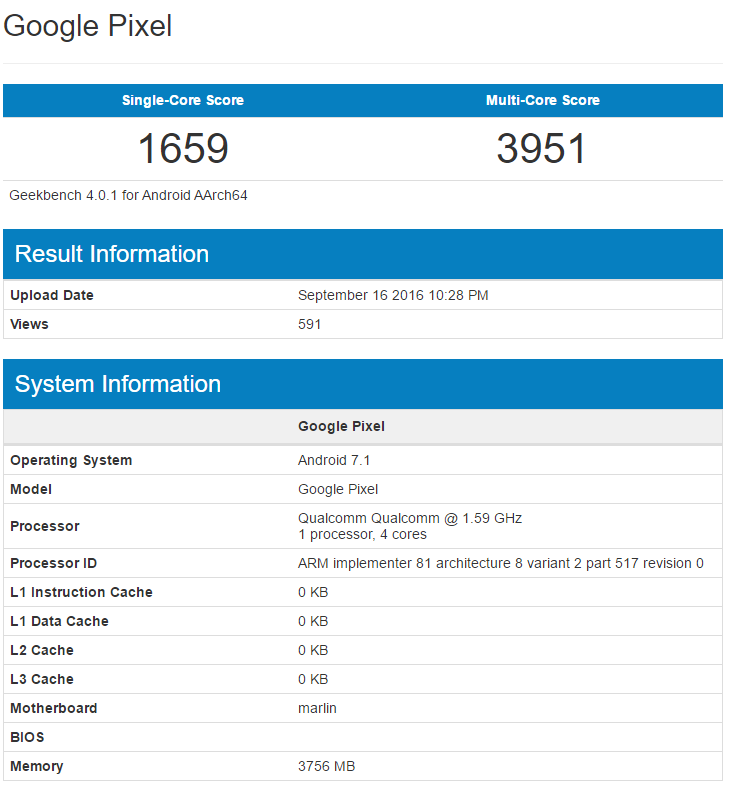Select the Multi-Core Score header

(x=542, y=100)
